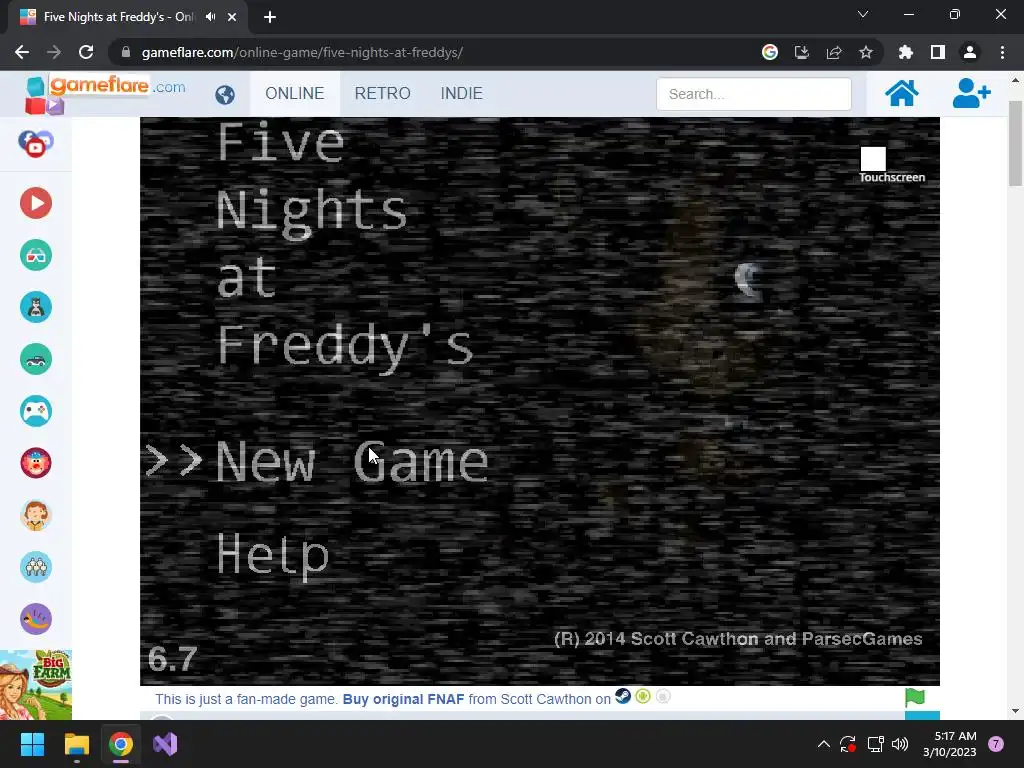Open the Windows Start menu
Viewport: 1024px width, 768px height.
click(32, 744)
